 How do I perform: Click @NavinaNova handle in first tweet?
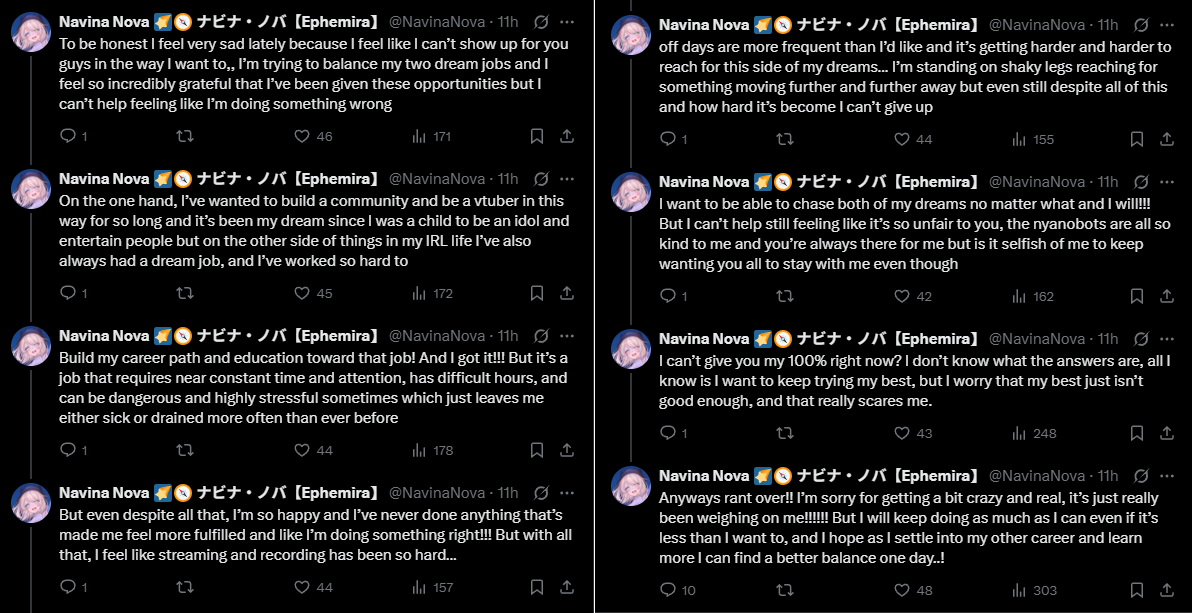[436, 21]
